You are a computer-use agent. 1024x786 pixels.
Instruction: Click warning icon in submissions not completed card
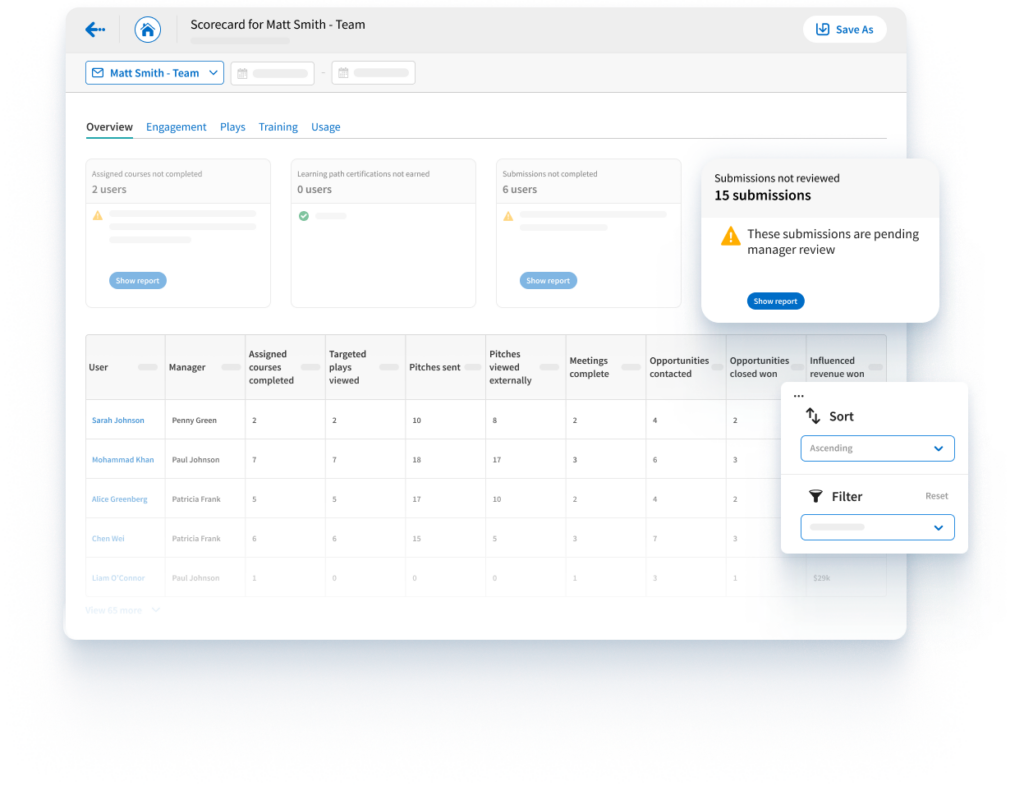point(508,215)
